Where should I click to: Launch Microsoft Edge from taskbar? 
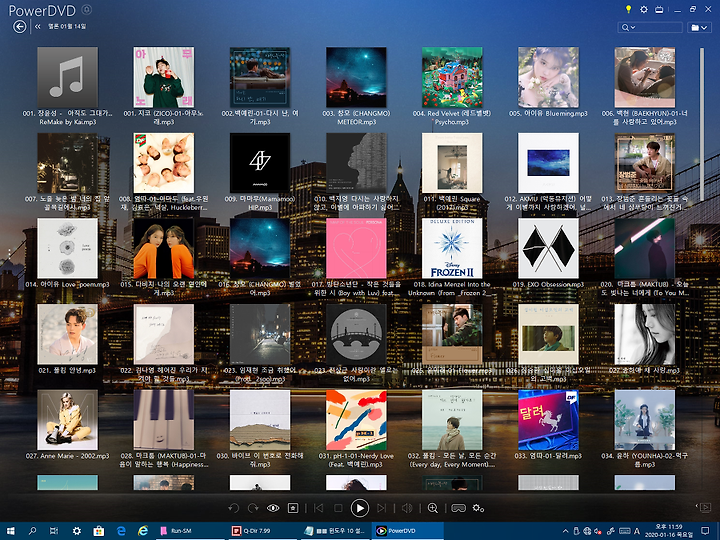pyautogui.click(x=121, y=531)
